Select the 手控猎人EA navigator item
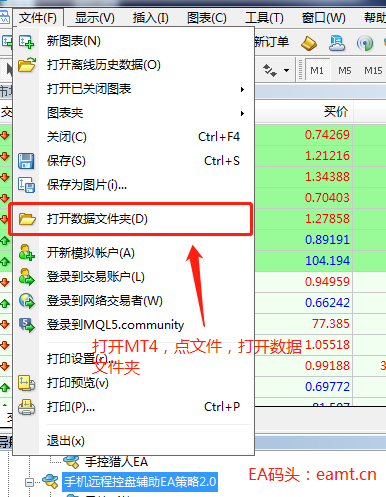Screen dimensions: 386x497 116,462
